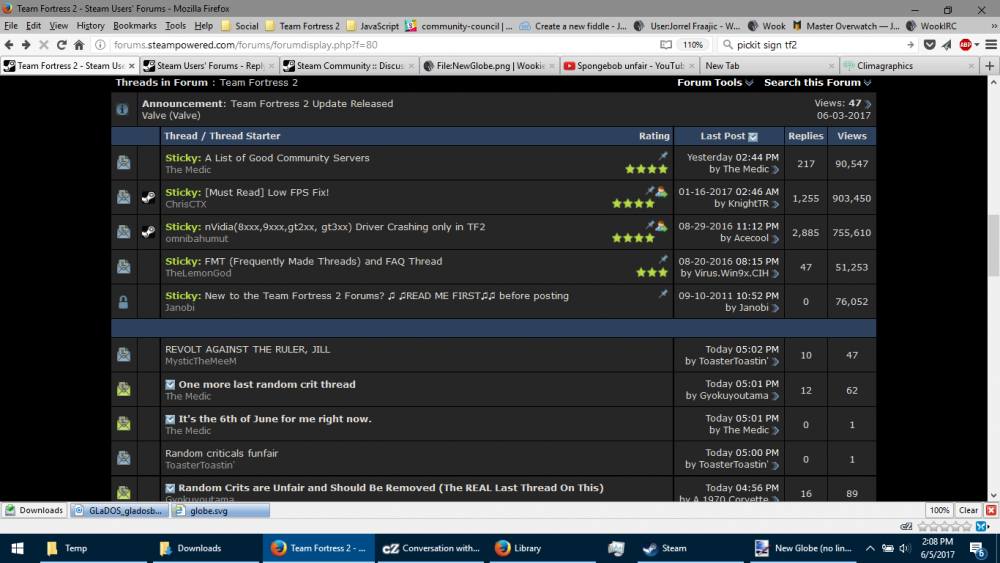Viewport: 1000px width, 563px height.
Task: Toggle Reader View icon in address bar
Action: pos(666,45)
